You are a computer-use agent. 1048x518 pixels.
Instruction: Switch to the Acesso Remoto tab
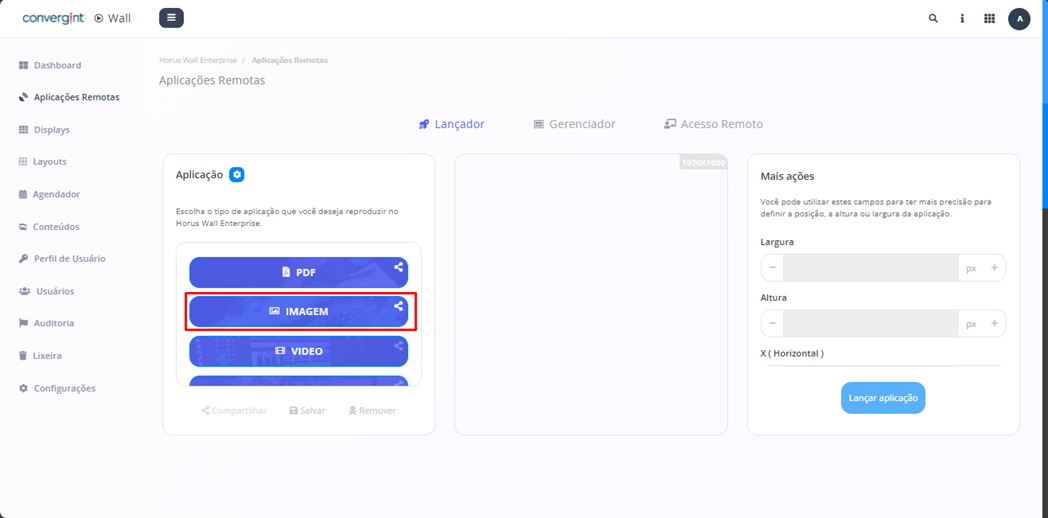click(713, 124)
